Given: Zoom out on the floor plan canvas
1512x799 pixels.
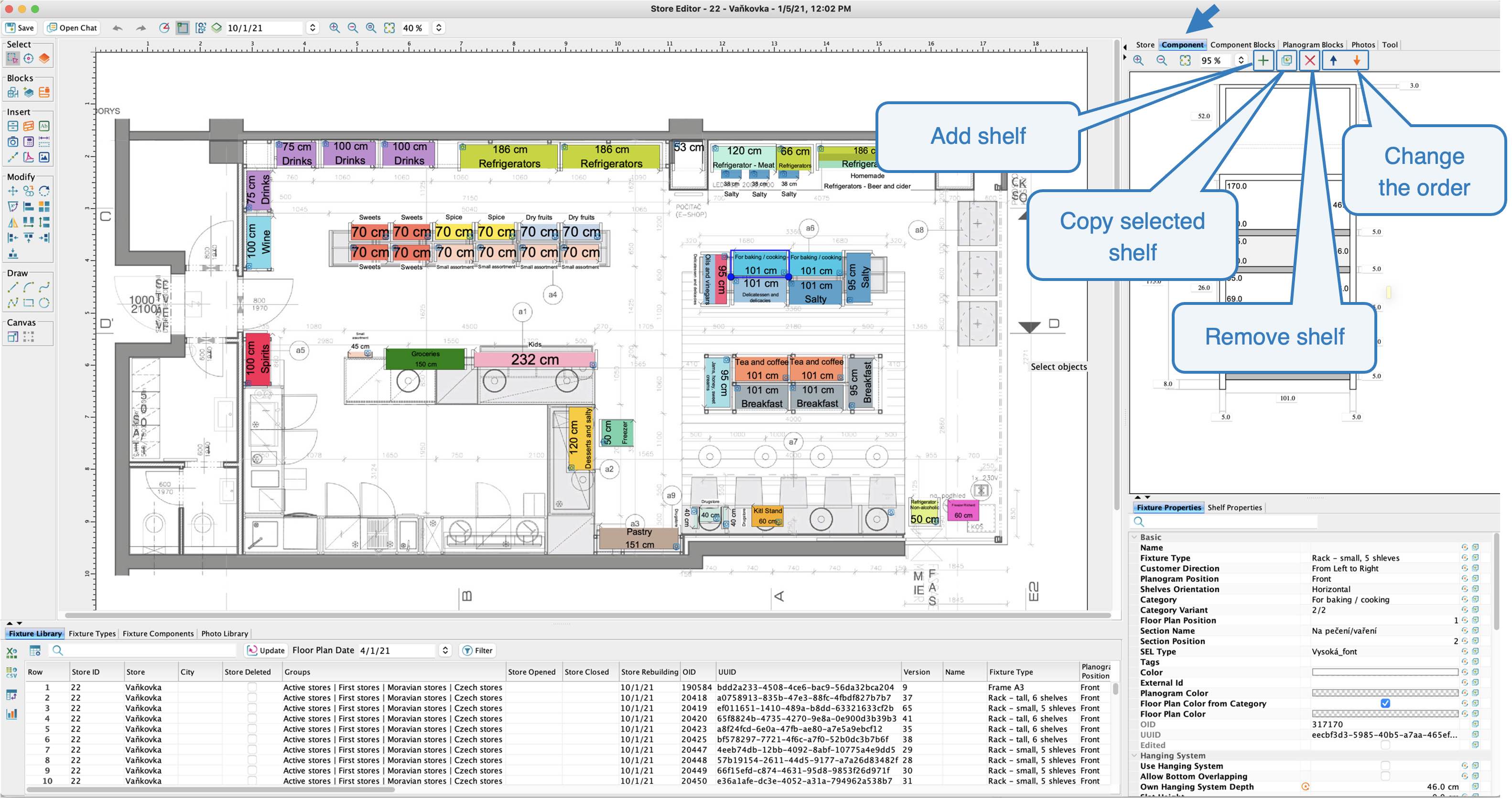Looking at the screenshot, I should [353, 28].
